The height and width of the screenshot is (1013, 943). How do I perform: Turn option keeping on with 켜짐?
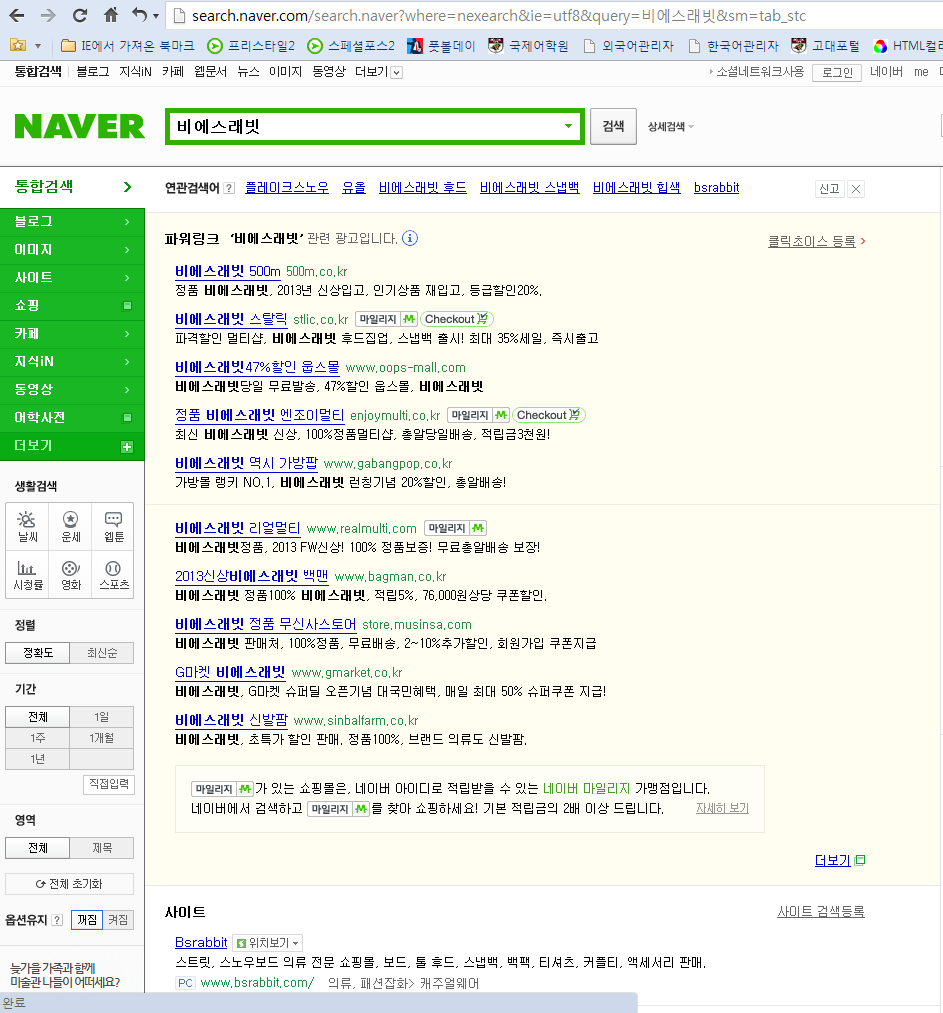point(118,920)
